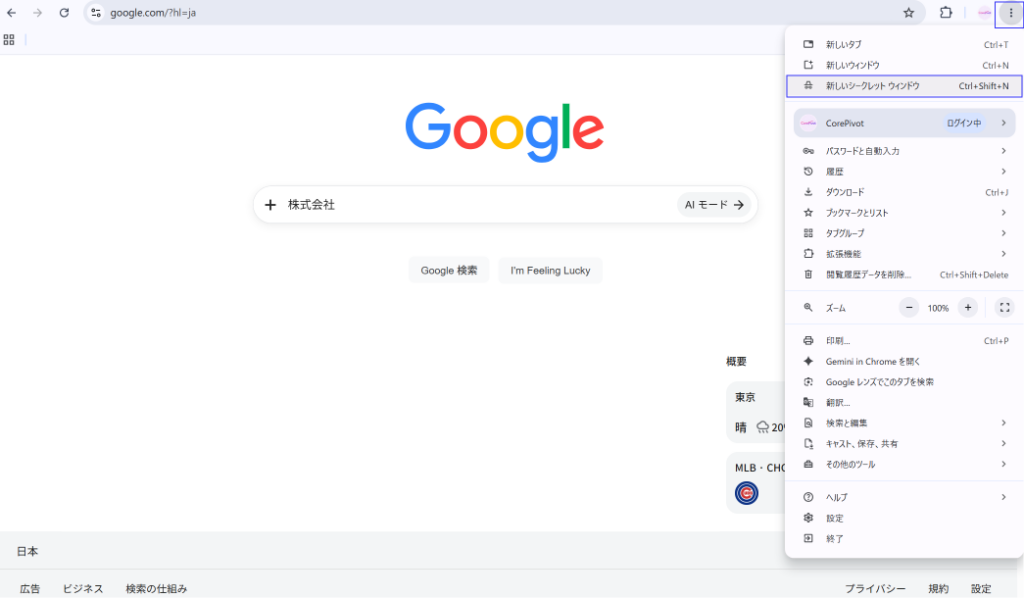The width and height of the screenshot is (1024, 598).
Task: Select 終了 to quit Chrome
Action: point(904,539)
